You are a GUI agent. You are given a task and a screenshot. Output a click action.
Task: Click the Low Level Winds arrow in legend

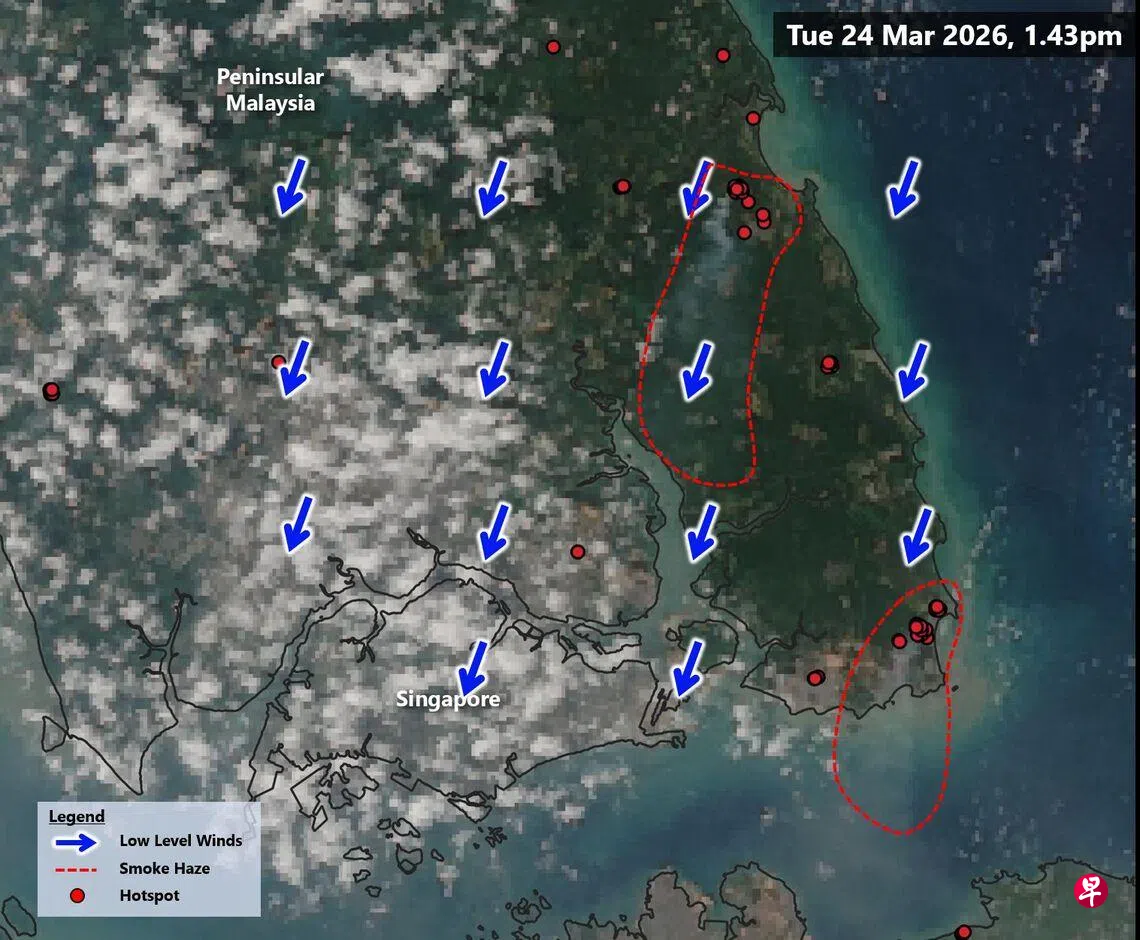[78, 841]
